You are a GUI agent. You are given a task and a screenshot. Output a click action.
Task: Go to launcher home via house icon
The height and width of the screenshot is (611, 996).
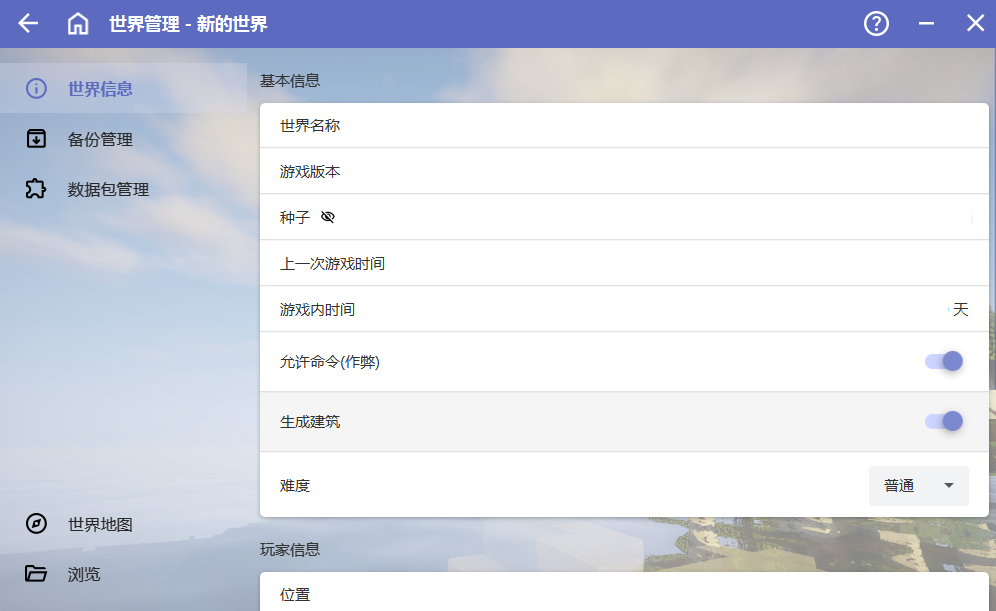click(78, 24)
